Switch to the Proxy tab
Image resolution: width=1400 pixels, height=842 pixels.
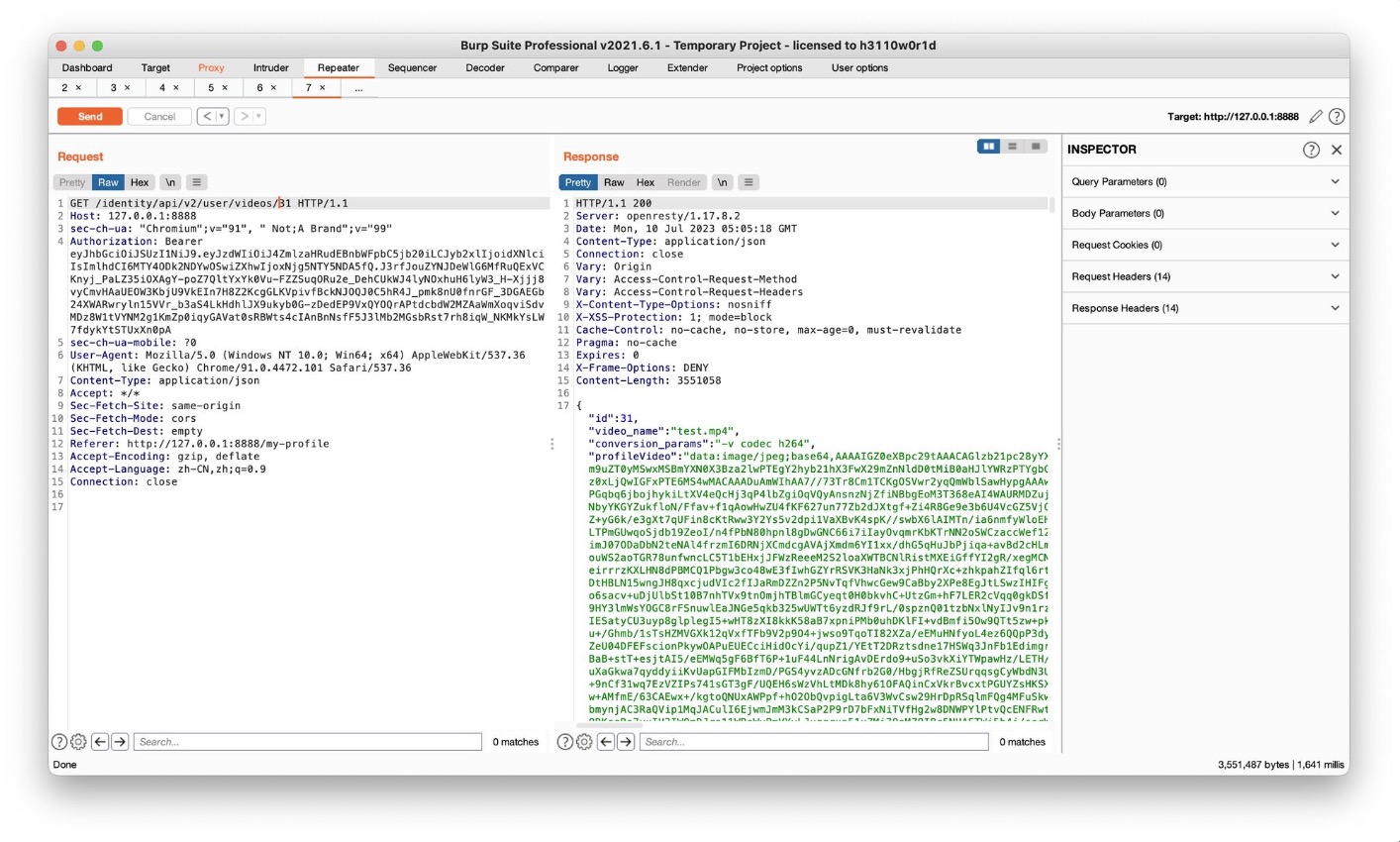coord(211,67)
